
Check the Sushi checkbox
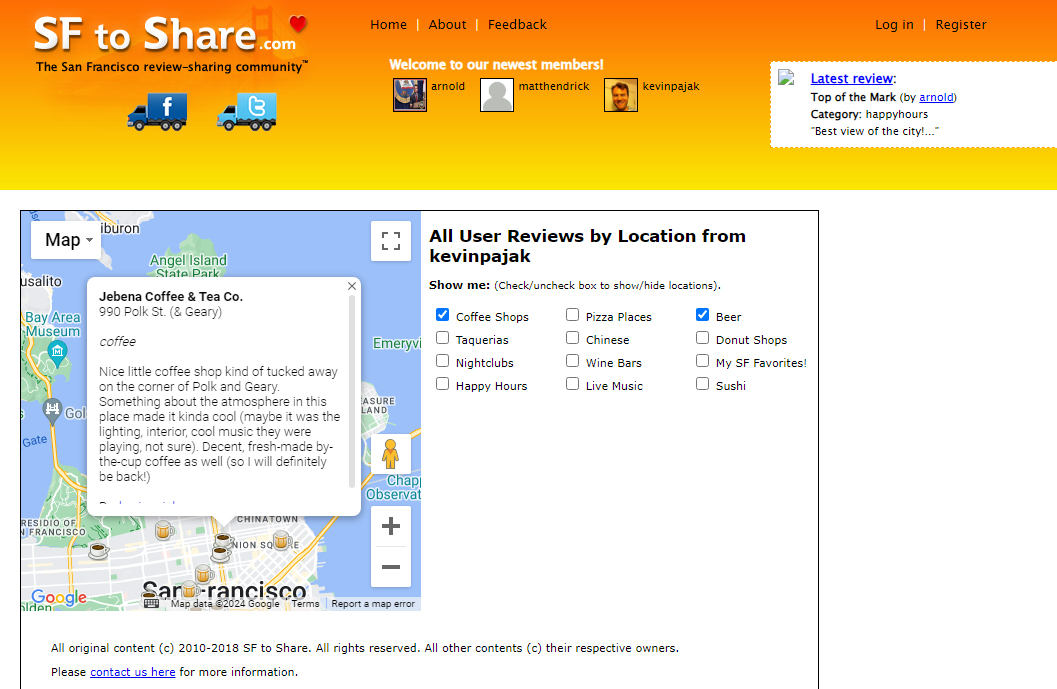(x=703, y=384)
